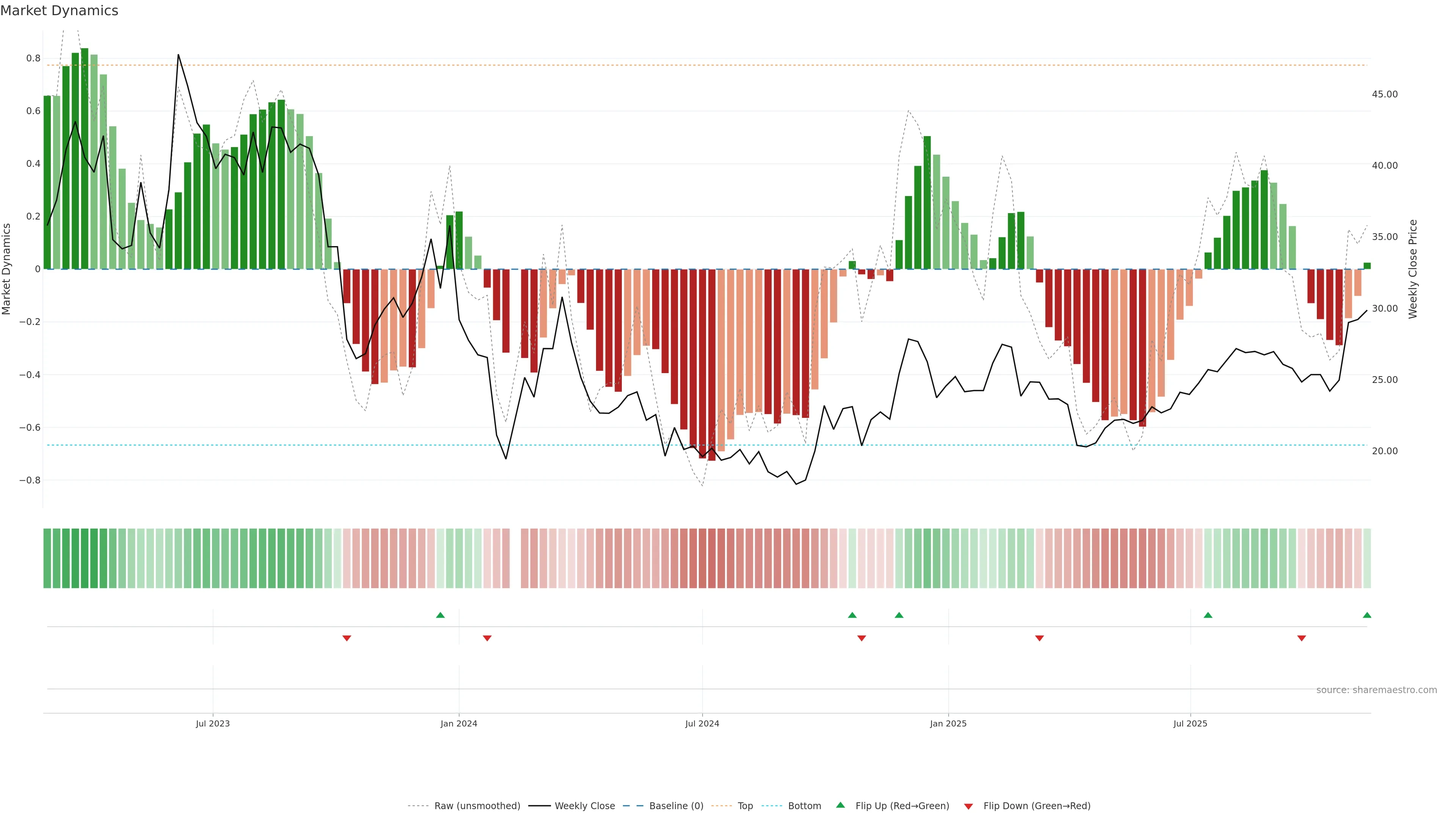Toggle the Weekly Close legend series

pos(584,806)
